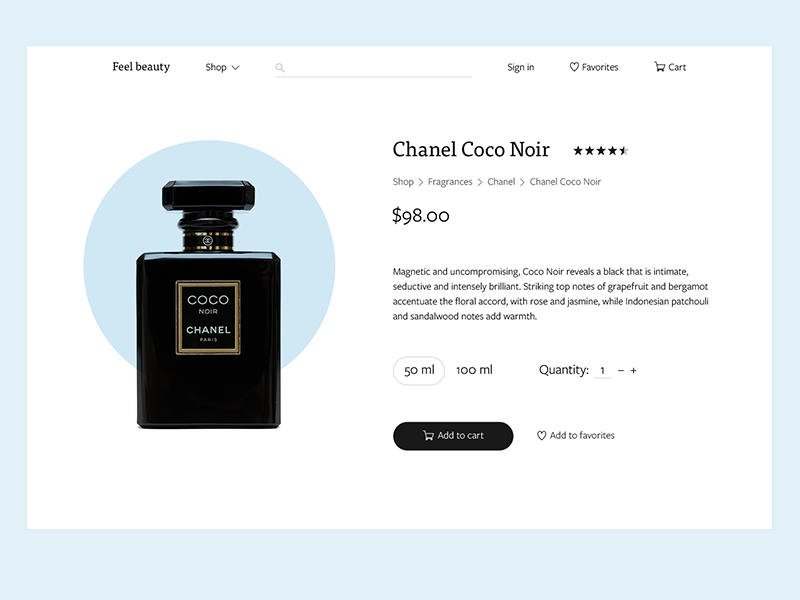The height and width of the screenshot is (600, 800).
Task: Choose the 100 ml size option
Action: pos(474,370)
